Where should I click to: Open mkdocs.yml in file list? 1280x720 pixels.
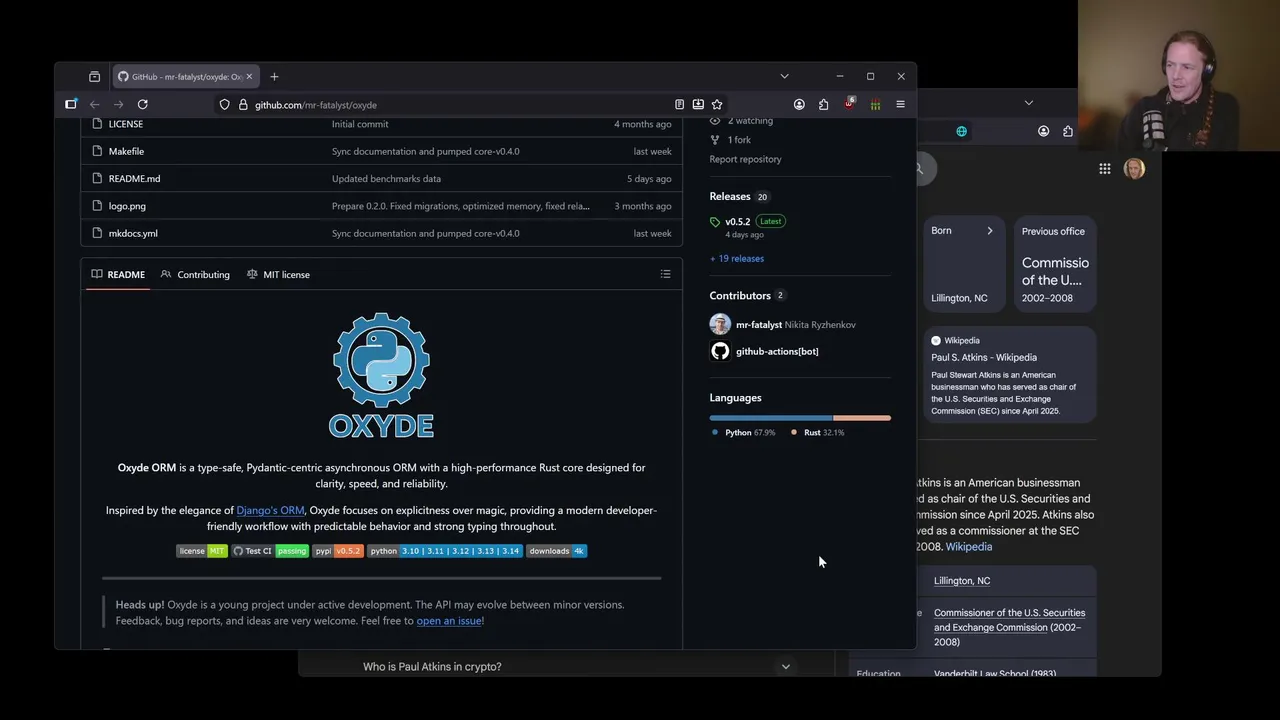point(133,233)
